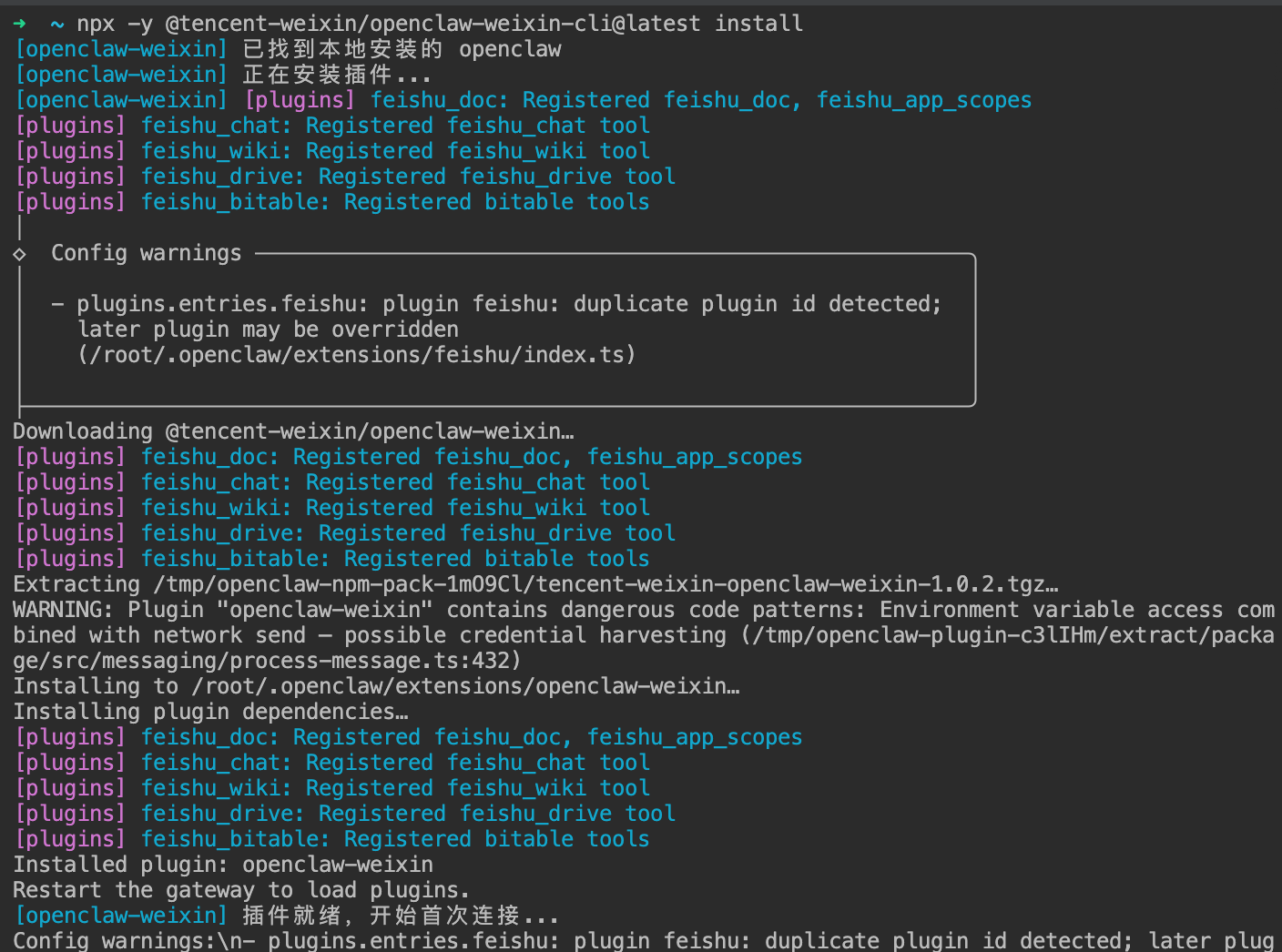Click 'later plugin may be overridden' text

pos(269,329)
